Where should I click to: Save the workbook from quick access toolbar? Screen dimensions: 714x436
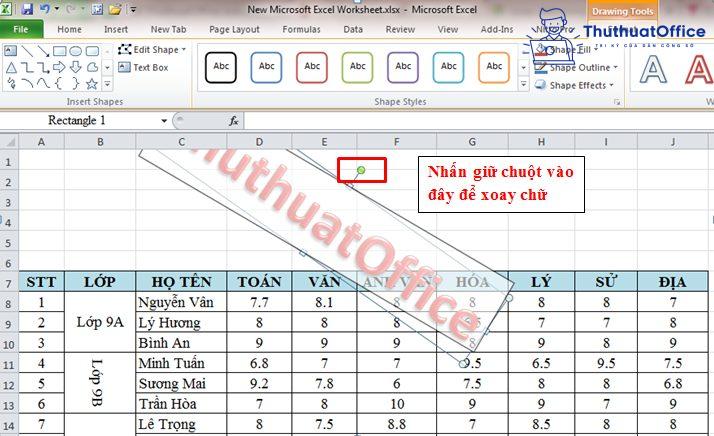pos(27,9)
